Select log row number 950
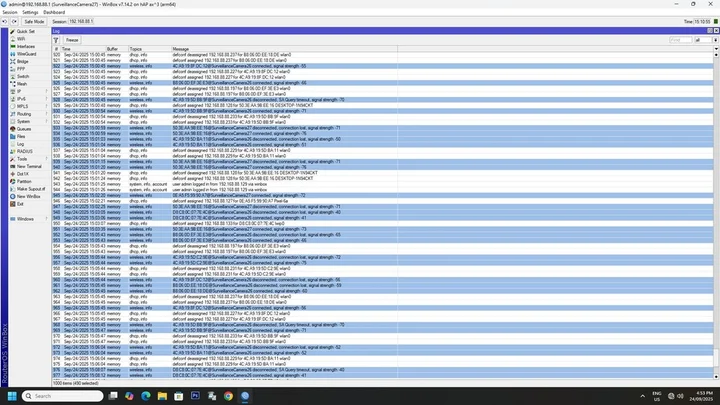 [x=382, y=224]
